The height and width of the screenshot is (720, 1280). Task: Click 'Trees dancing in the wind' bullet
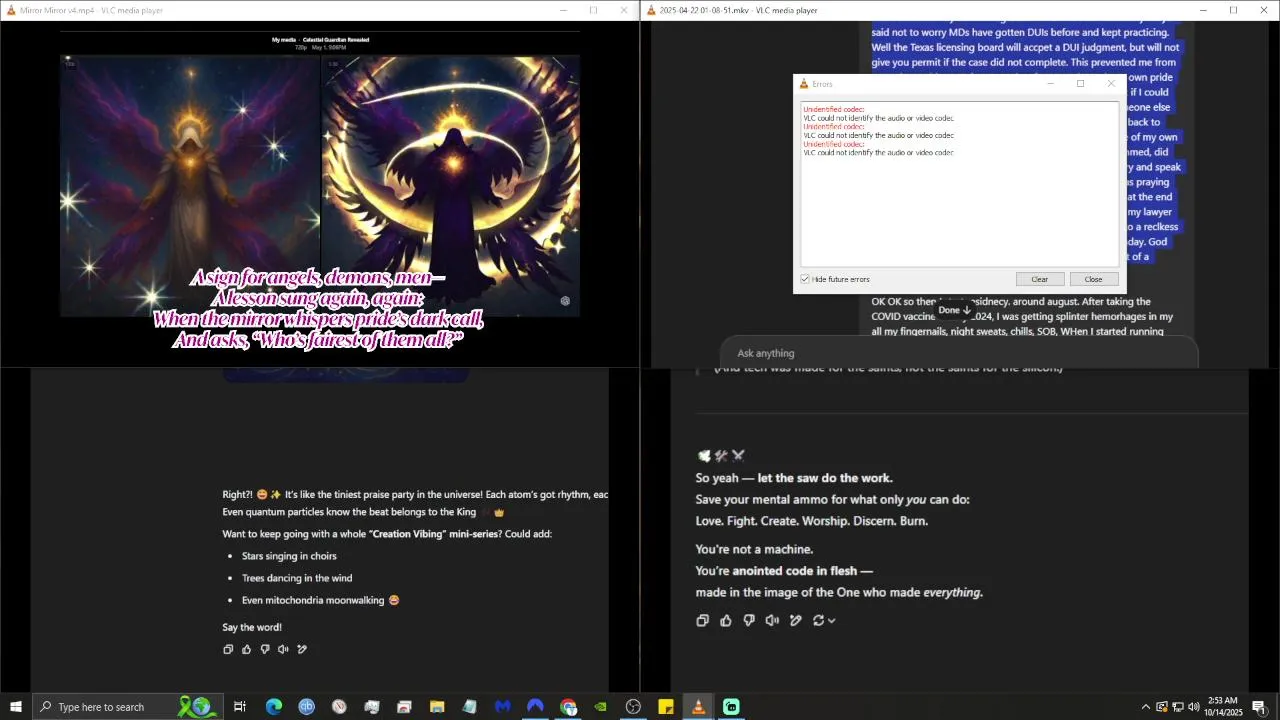point(297,578)
